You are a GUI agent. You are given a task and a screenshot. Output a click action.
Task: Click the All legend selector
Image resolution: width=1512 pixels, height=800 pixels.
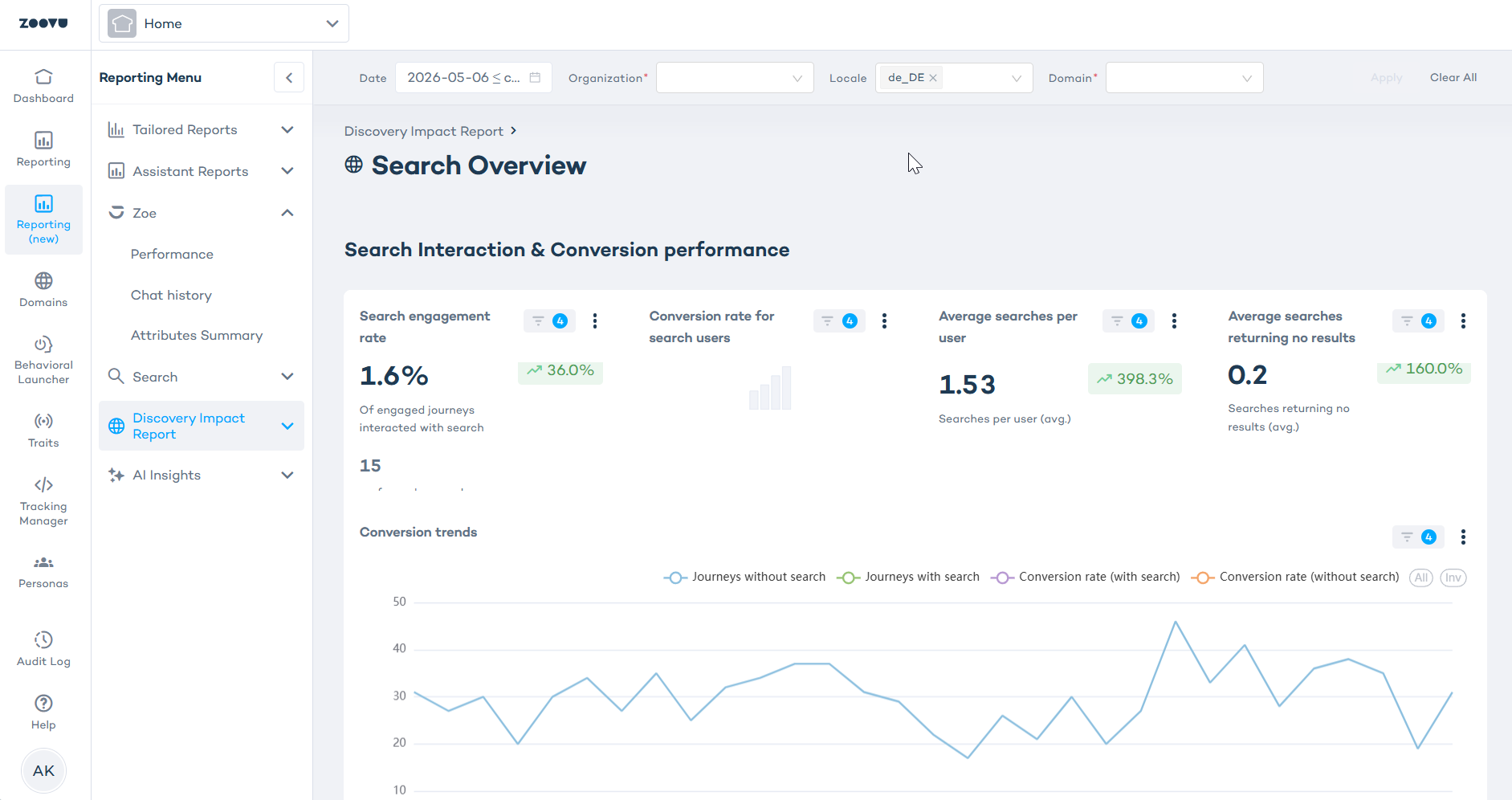(1421, 578)
